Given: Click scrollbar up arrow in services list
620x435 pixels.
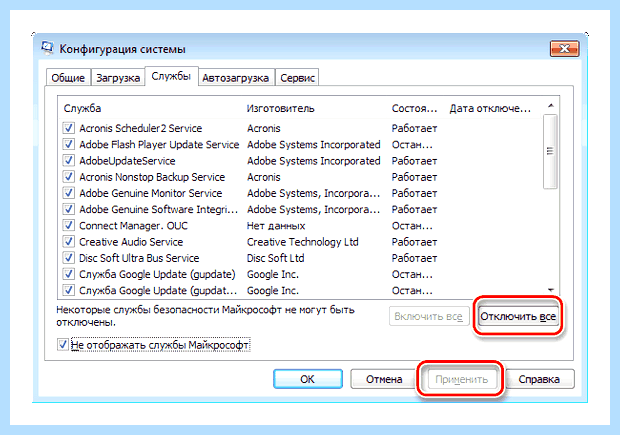Looking at the screenshot, I should pyautogui.click(x=550, y=106).
